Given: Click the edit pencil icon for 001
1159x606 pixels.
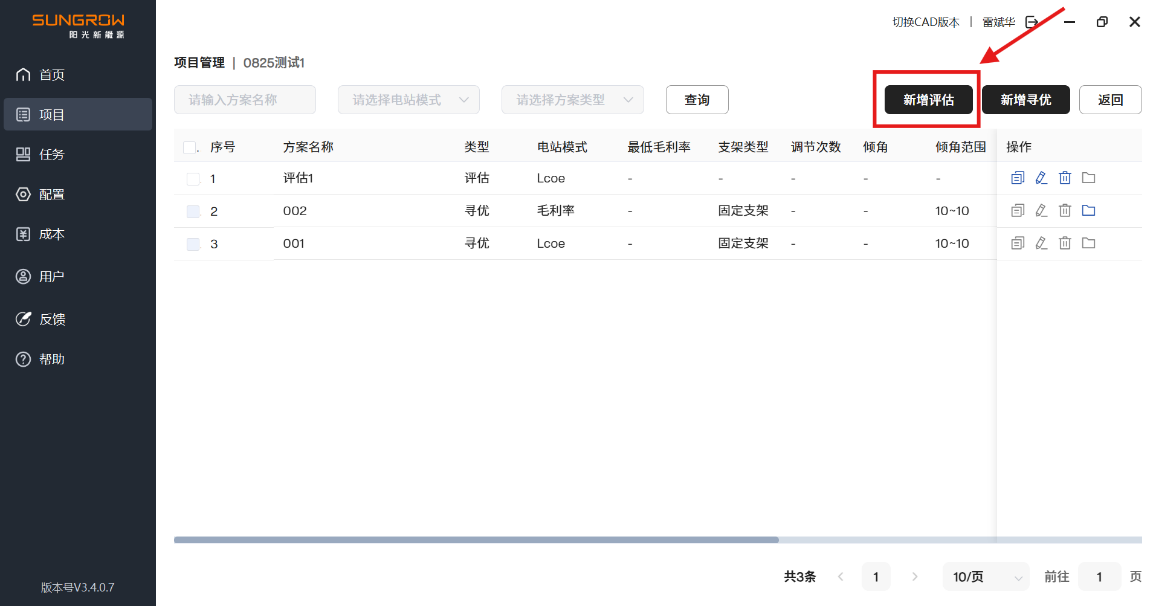Looking at the screenshot, I should coord(1041,243).
